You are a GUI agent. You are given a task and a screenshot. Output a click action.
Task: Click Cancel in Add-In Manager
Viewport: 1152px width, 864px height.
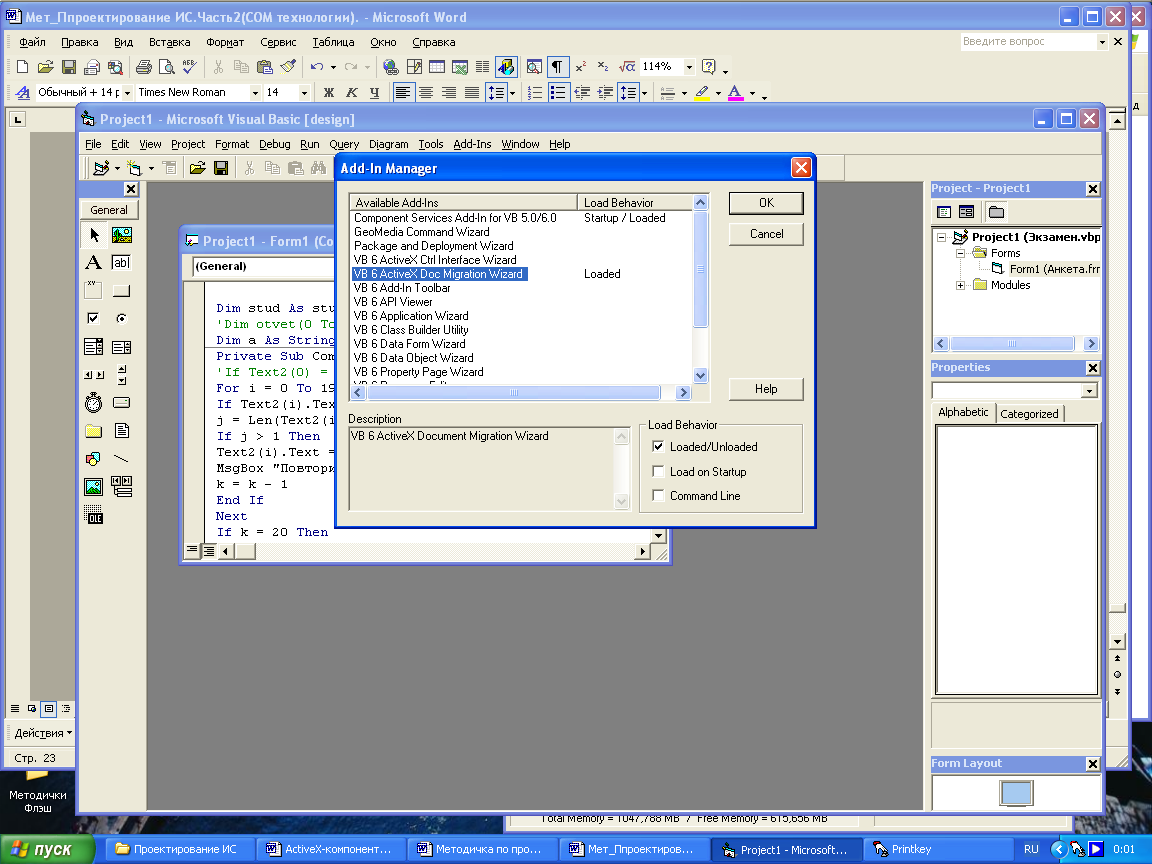click(766, 234)
